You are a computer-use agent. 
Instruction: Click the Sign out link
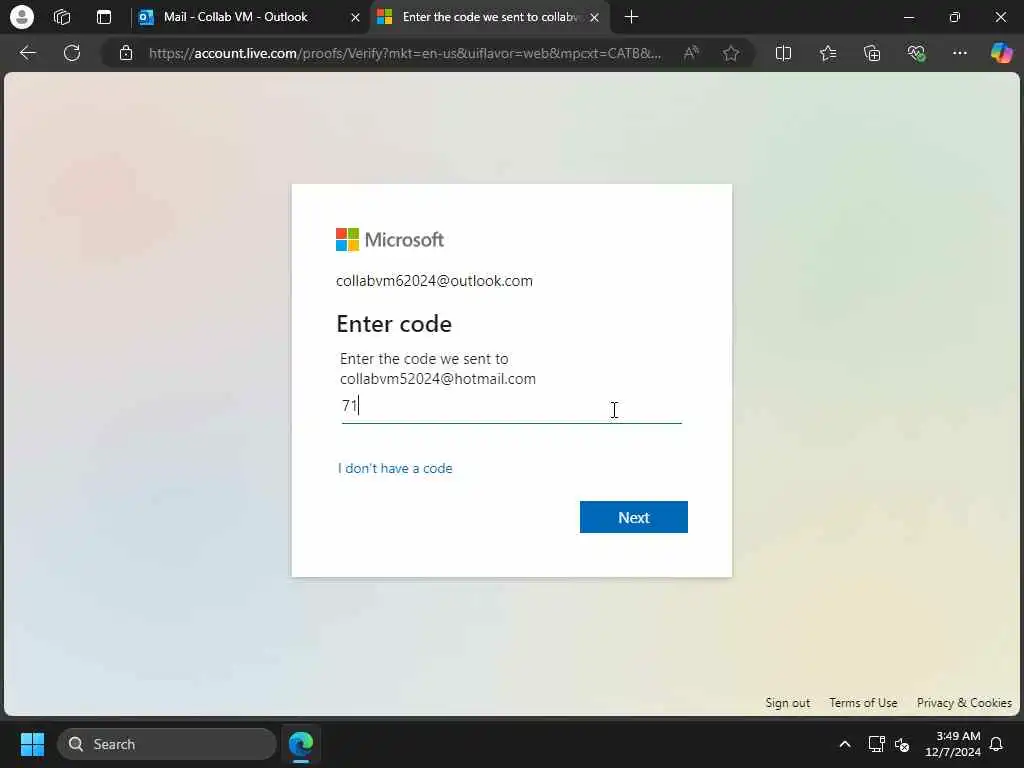[x=787, y=703]
